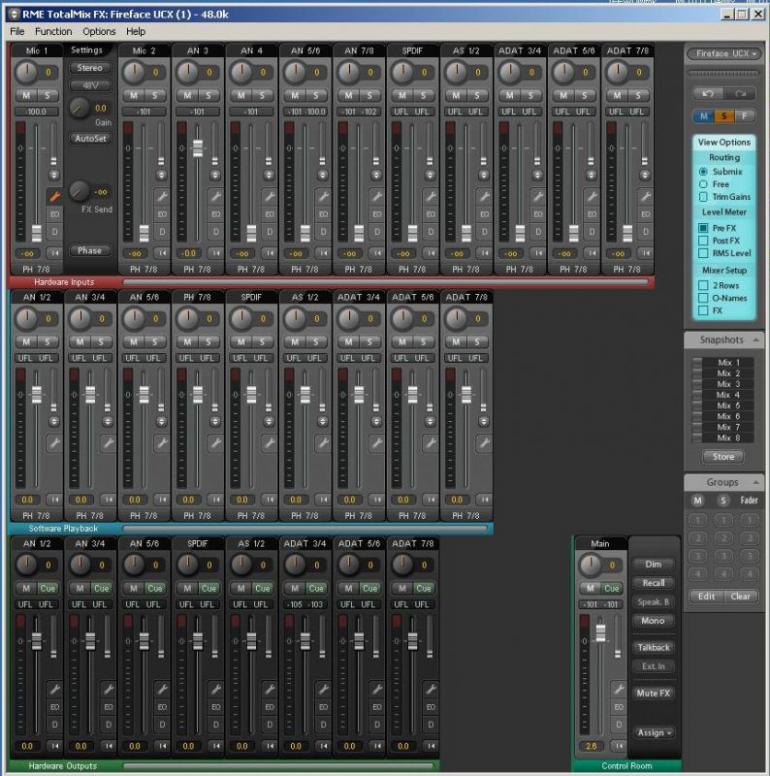Toggle Main channel width icon beside 2.6
770x776 pixels.
(619, 746)
